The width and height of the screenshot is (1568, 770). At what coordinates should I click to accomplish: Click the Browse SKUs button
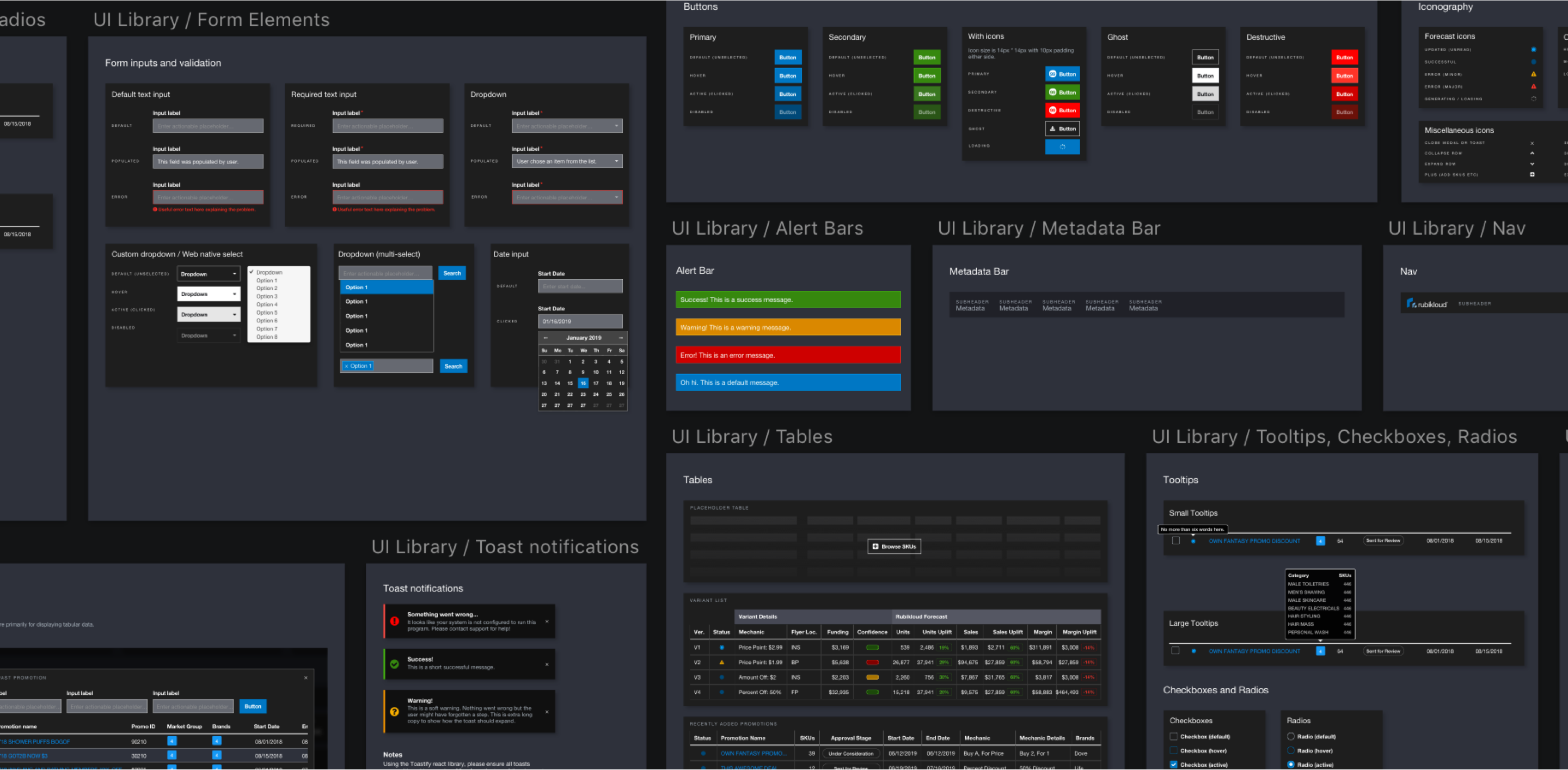[x=893, y=547]
